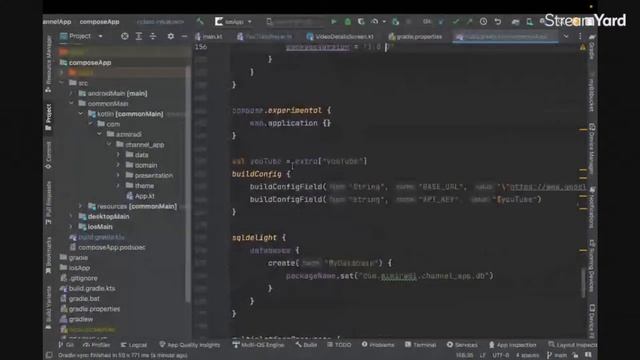Viewport: 640px width, 360px height.
Task: Toggle the Git tool window
Action: click(66, 345)
